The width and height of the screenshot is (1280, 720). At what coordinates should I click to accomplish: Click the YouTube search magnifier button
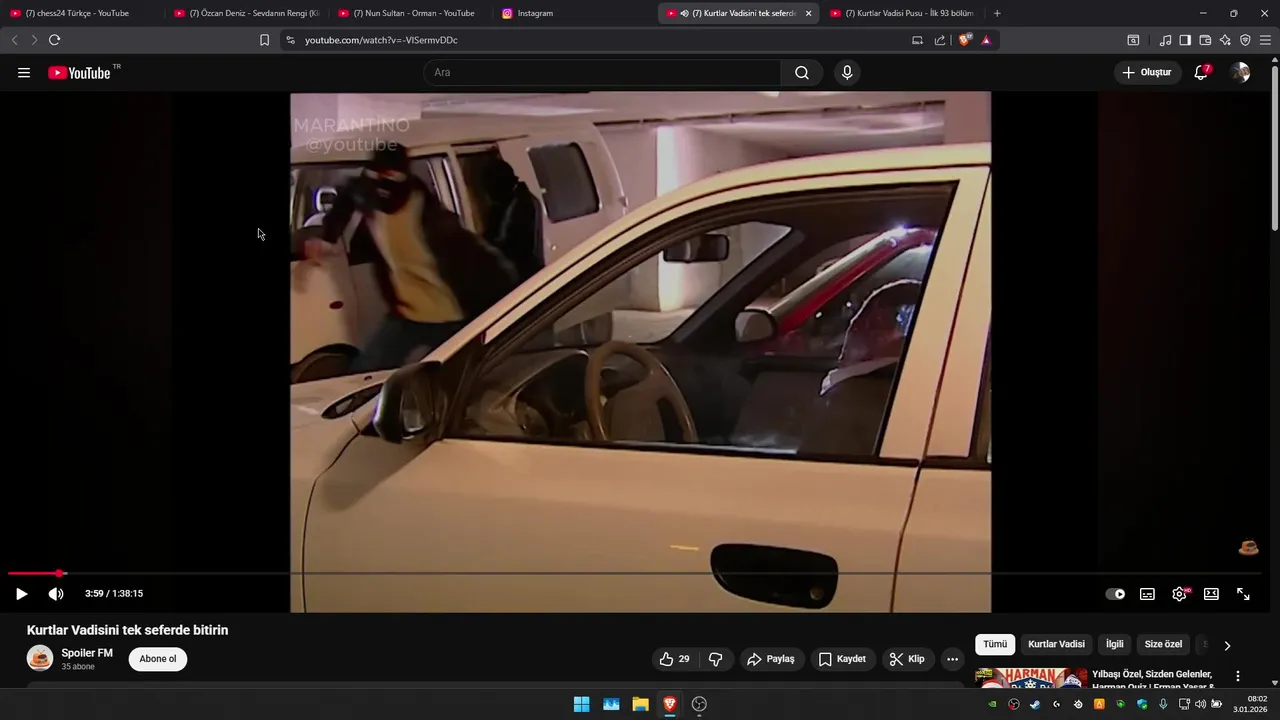(x=802, y=73)
